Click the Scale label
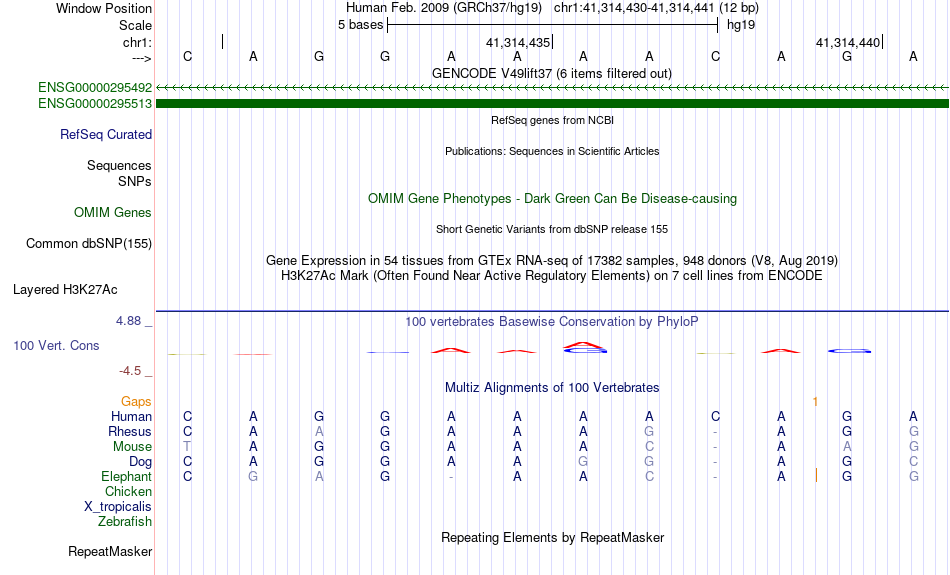 [136, 25]
